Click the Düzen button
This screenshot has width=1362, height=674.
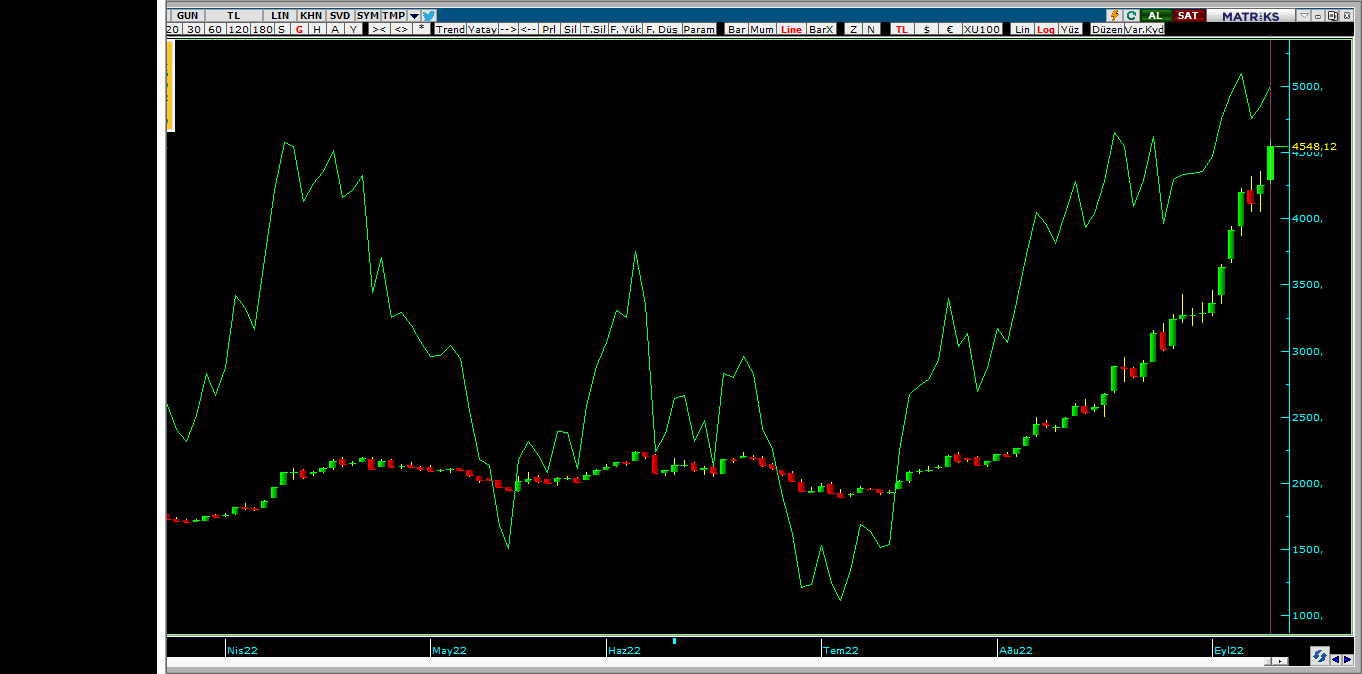coord(1107,29)
